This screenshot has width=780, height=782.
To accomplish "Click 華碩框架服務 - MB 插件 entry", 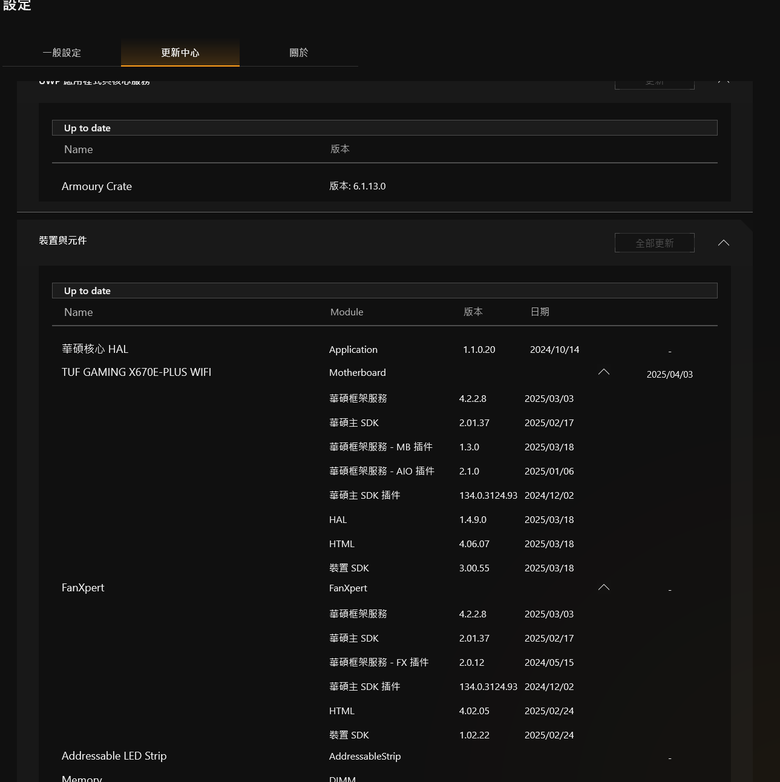I will [381, 447].
